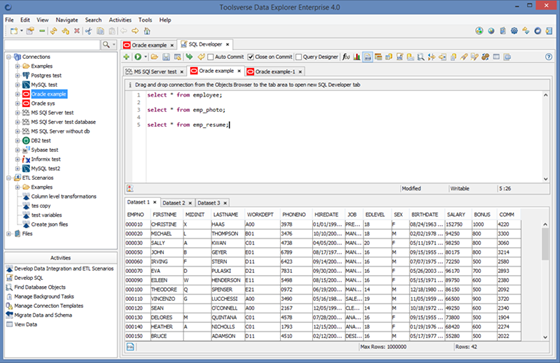Click the connections search input field
Viewport: 560px width, 363px height.
pyautogui.click(x=52, y=45)
